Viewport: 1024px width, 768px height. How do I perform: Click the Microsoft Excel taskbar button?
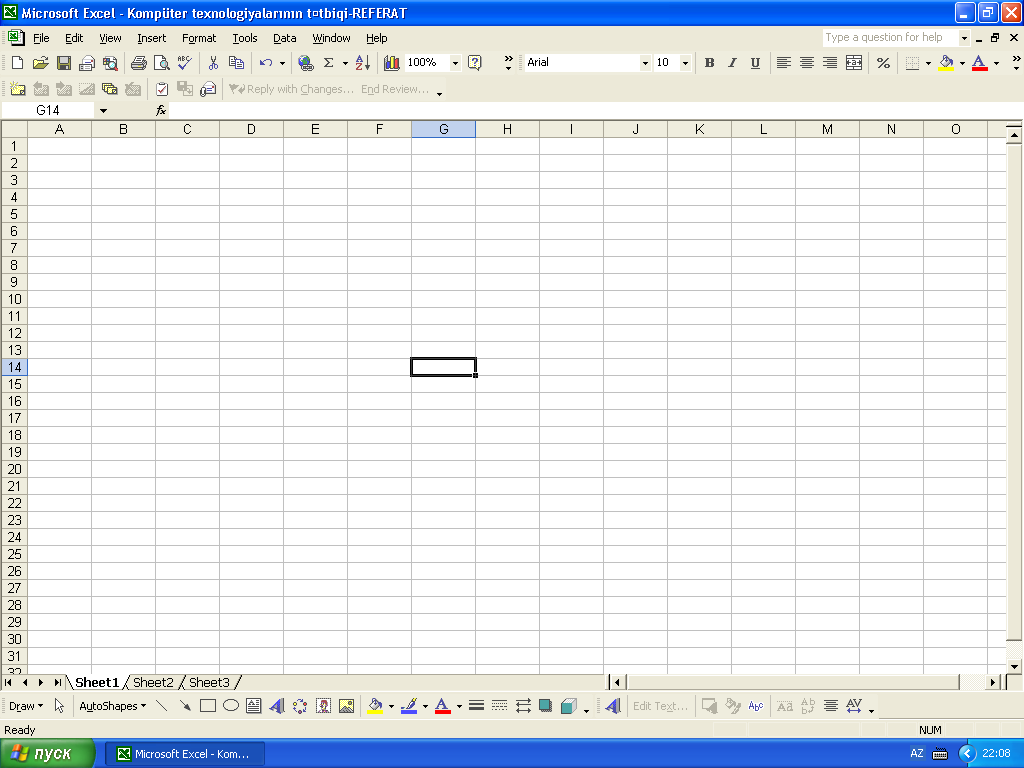(x=185, y=754)
